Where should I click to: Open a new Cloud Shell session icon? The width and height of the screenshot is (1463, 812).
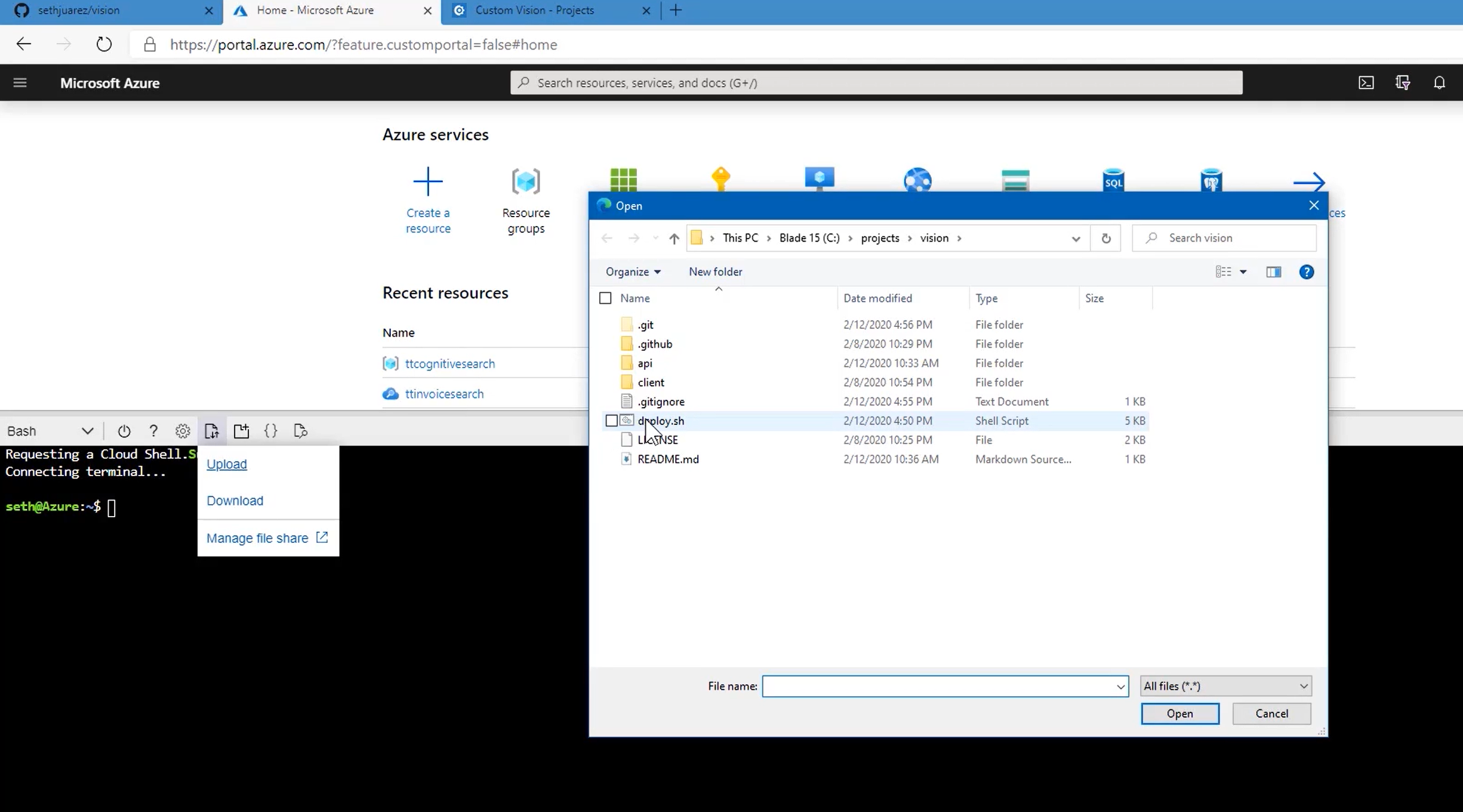click(x=241, y=431)
